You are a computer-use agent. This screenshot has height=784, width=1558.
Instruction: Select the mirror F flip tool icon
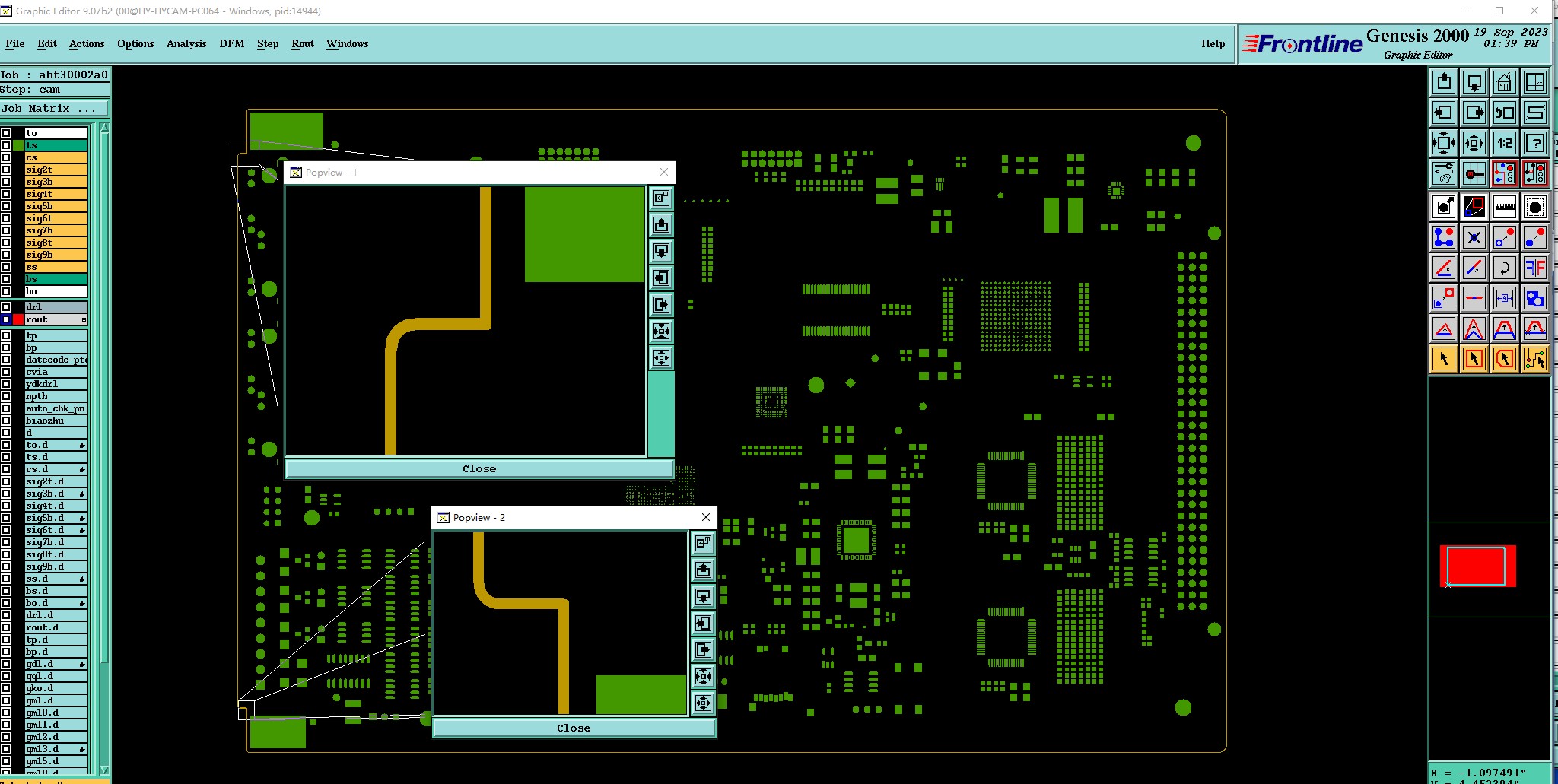tap(1535, 268)
